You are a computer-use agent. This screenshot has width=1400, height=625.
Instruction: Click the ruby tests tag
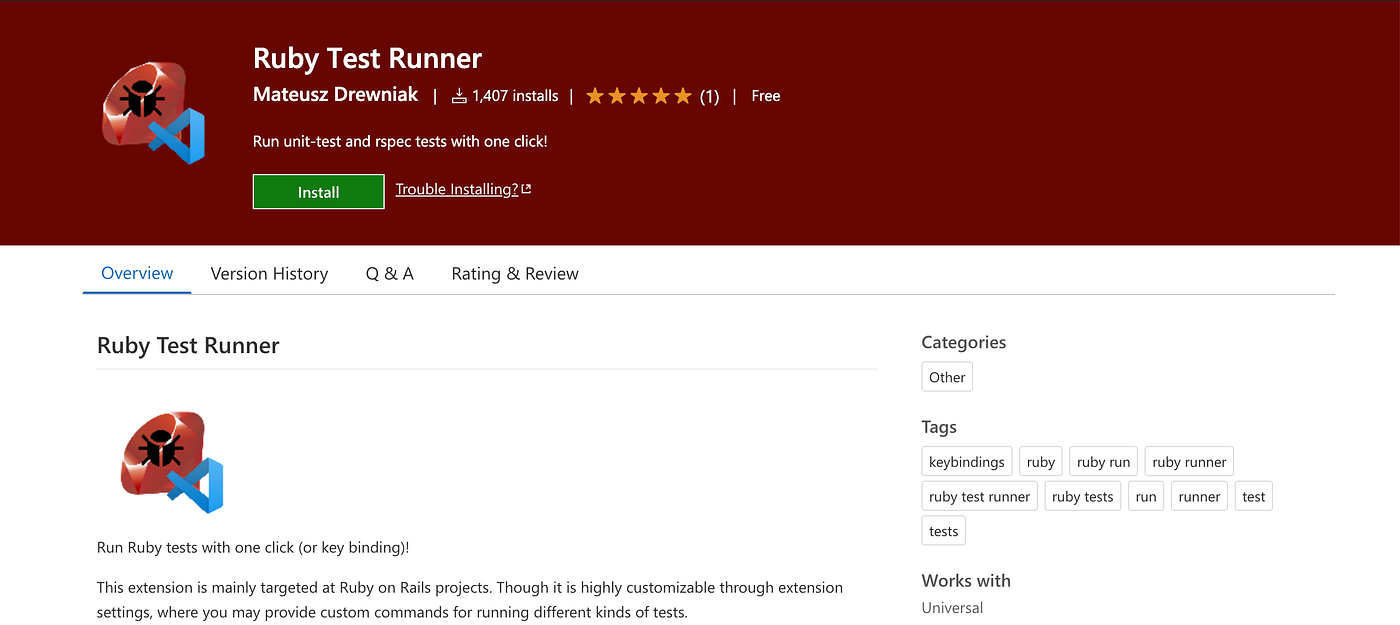tap(1083, 497)
